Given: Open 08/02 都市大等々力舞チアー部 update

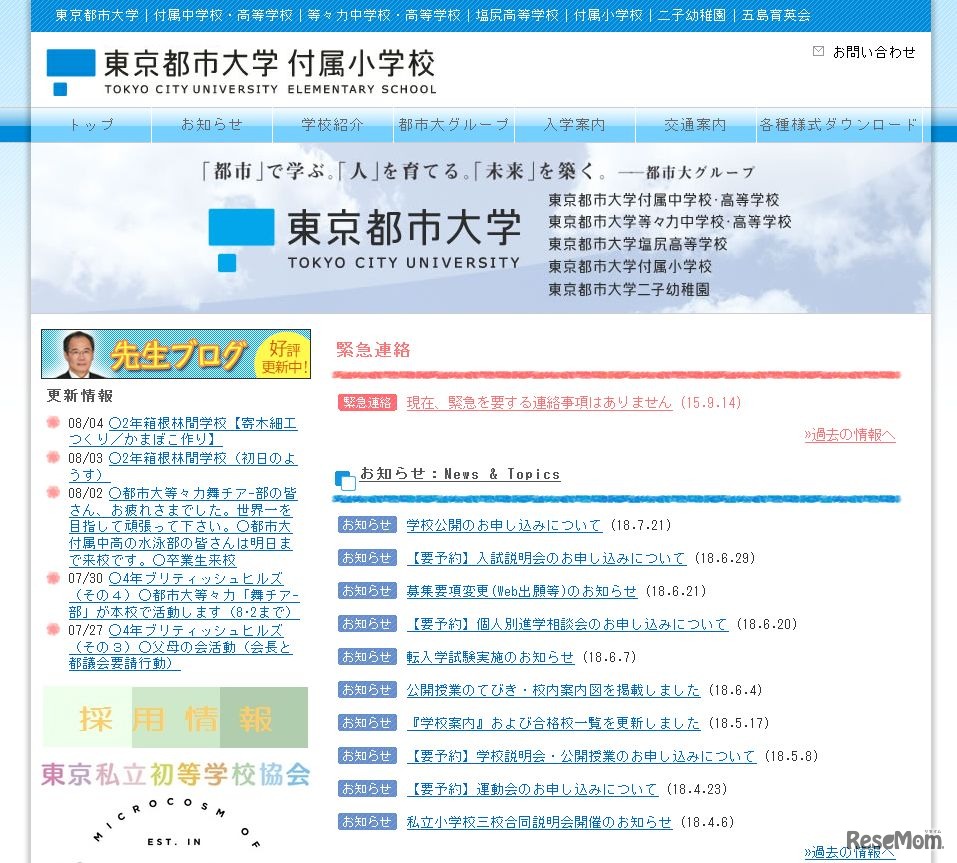Looking at the screenshot, I should [x=182, y=526].
